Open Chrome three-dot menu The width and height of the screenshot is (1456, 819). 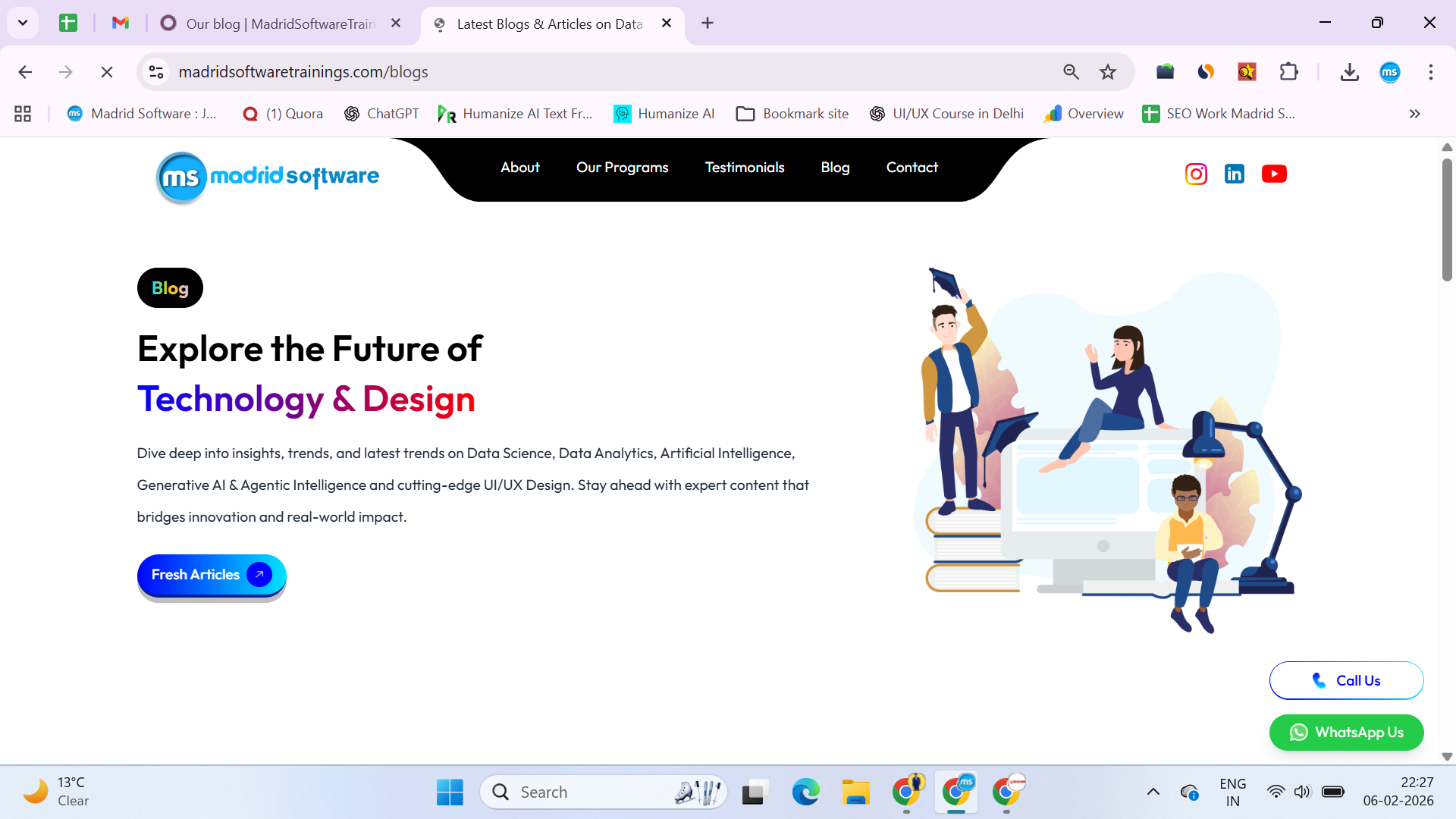click(1431, 72)
